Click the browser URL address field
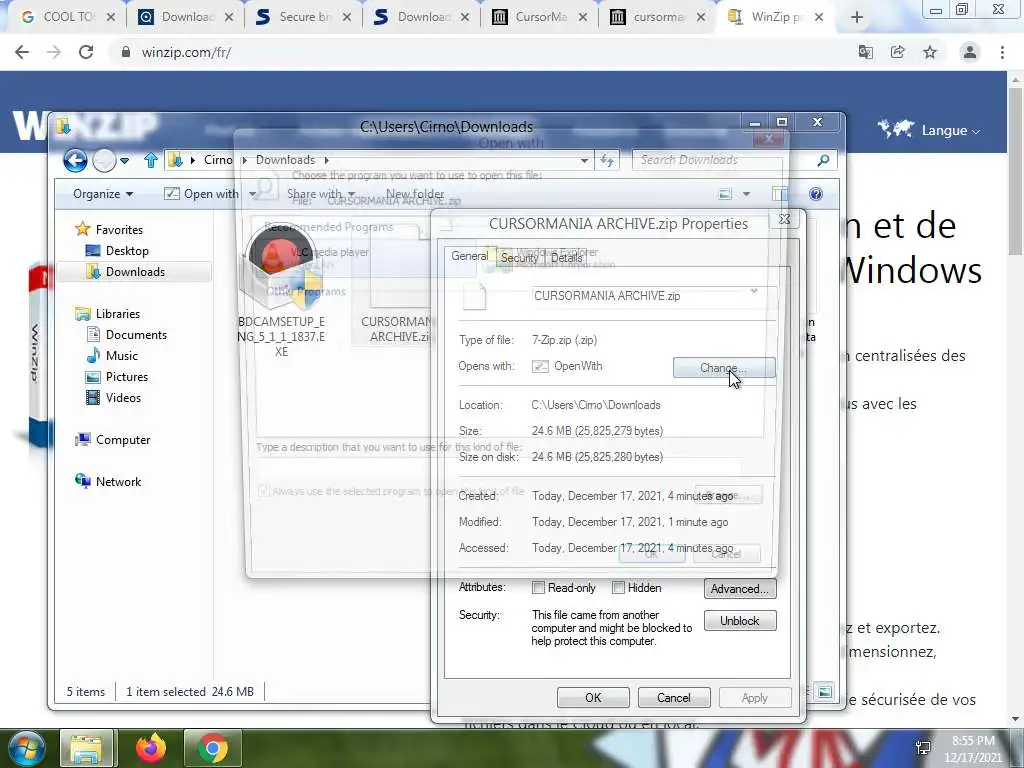The image size is (1024, 768). pyautogui.click(x=483, y=52)
